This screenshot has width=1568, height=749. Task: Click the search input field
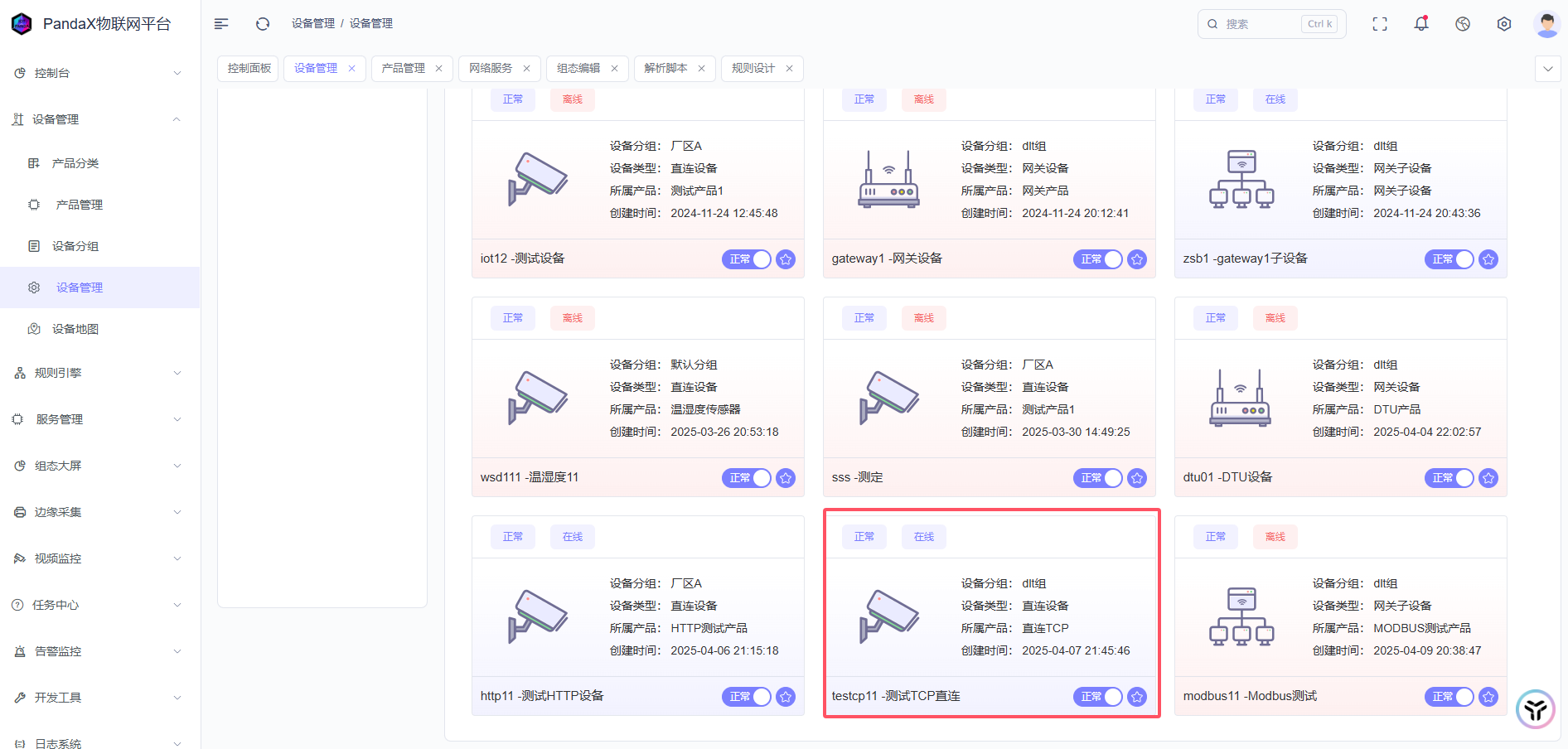click(x=1258, y=24)
